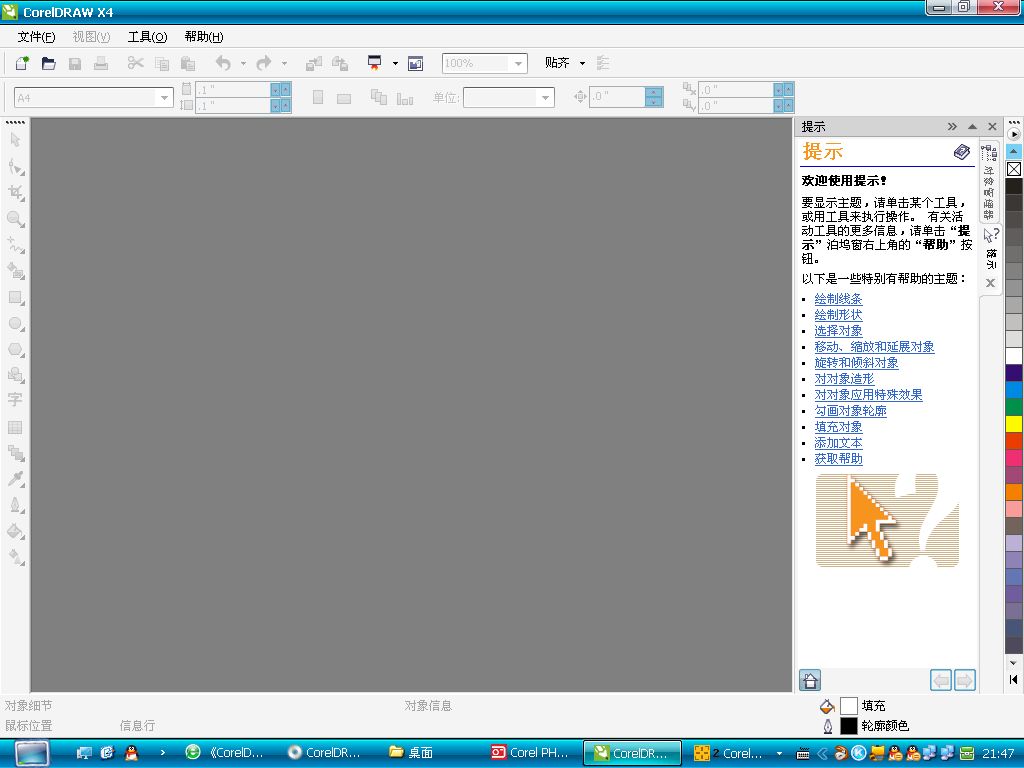Viewport: 1024px width, 768px height.
Task: Select the no-color X swatch in the palette
Action: coord(1014,169)
